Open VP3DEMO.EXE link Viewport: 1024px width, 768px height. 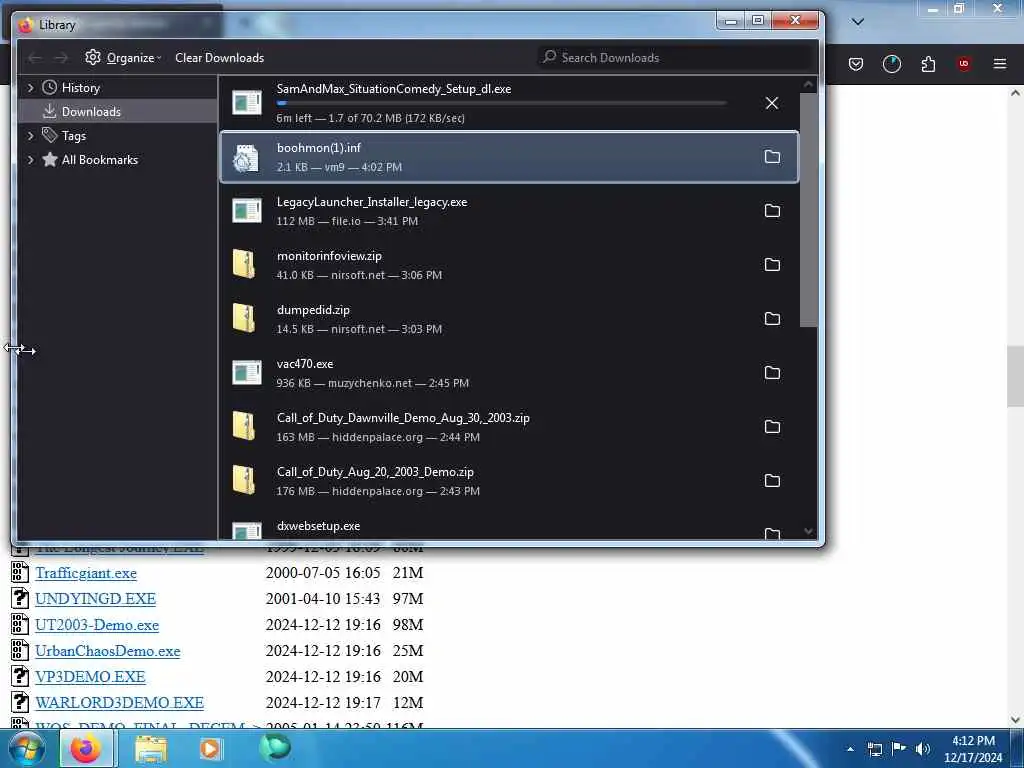click(x=90, y=677)
